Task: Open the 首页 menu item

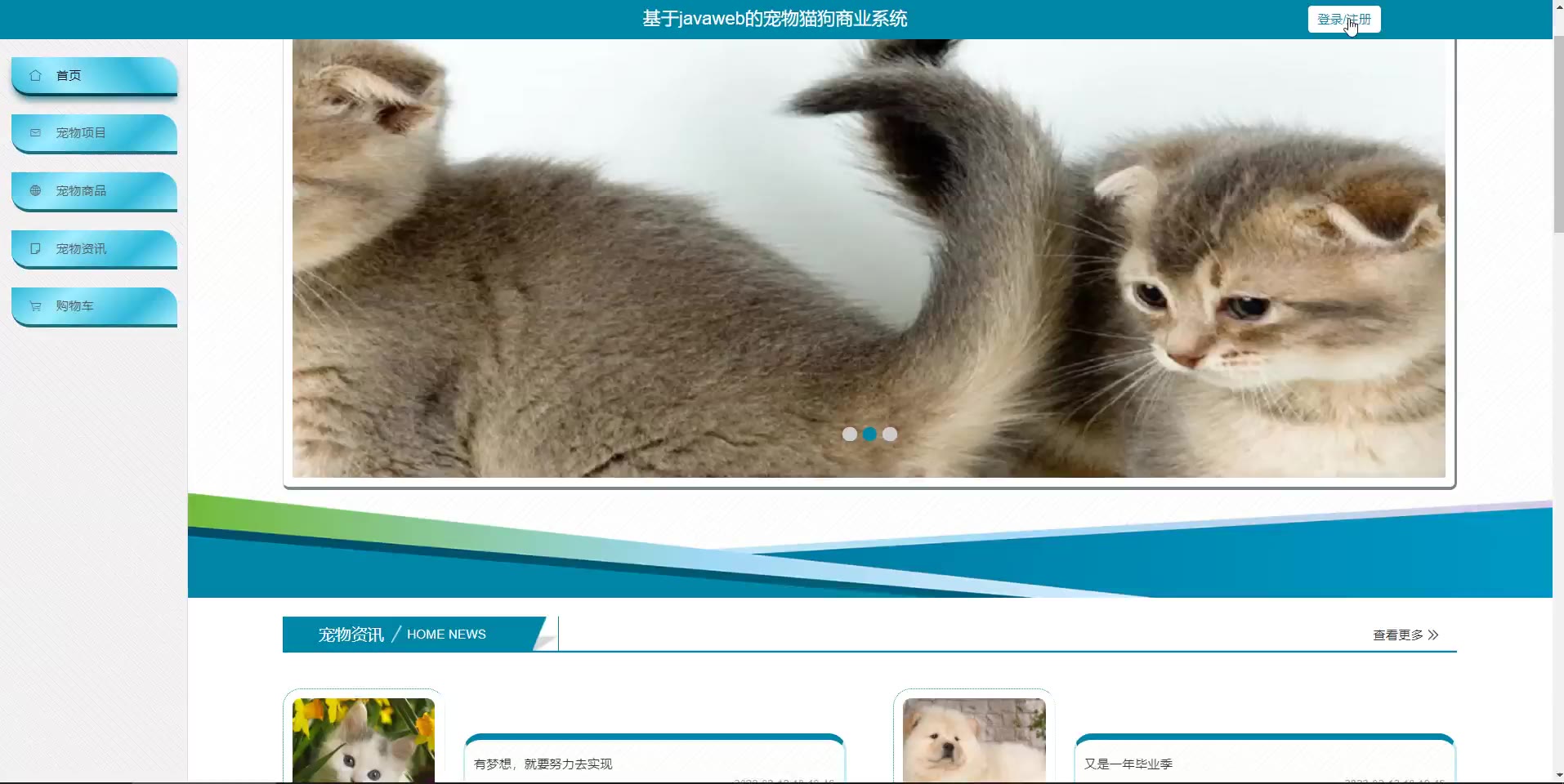Action: tap(95, 76)
